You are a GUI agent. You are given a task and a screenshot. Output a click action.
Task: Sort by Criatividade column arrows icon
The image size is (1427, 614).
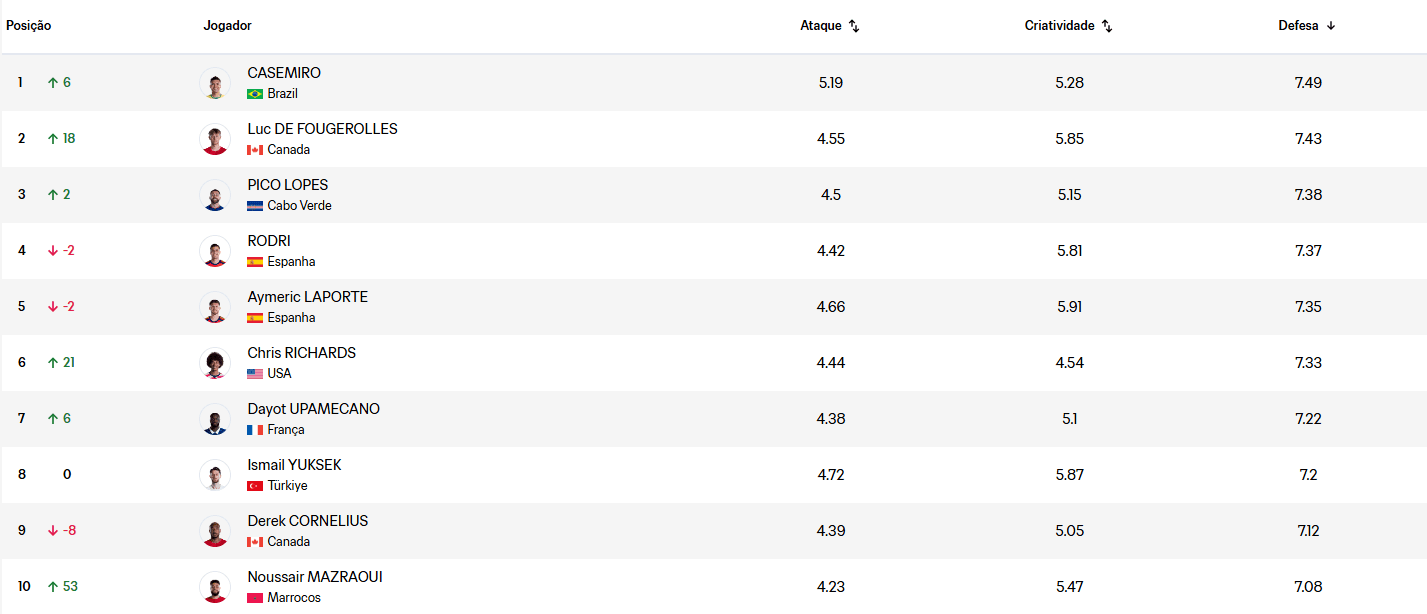(1107, 26)
